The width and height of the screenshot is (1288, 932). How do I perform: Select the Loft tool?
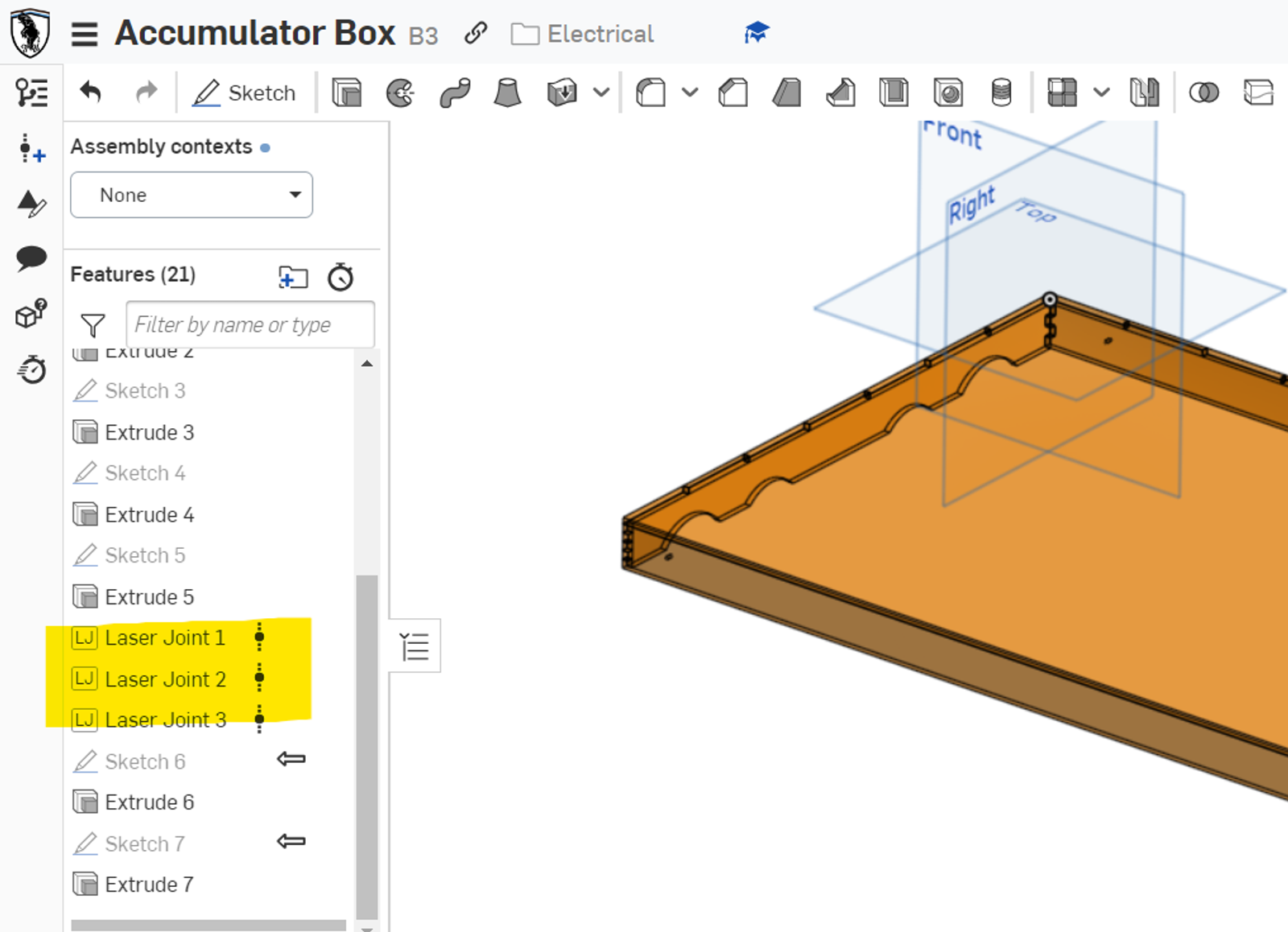click(x=507, y=93)
